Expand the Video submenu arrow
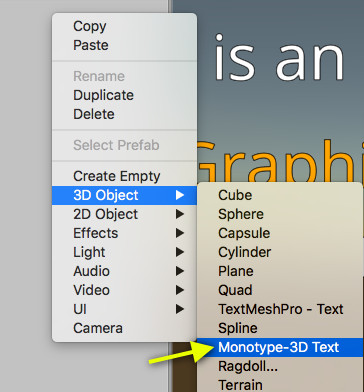364x392 pixels. pos(180,290)
